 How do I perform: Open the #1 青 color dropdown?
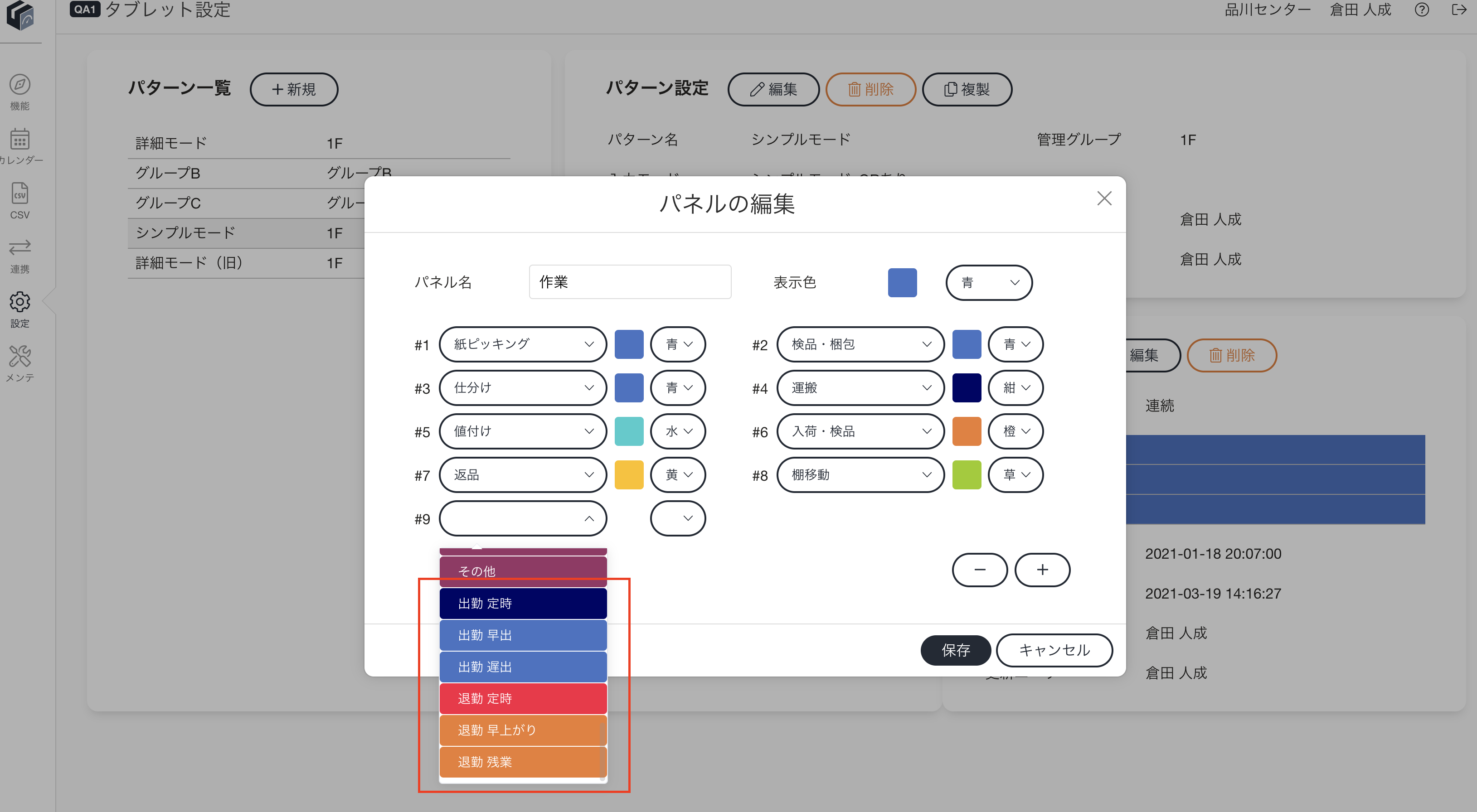[x=678, y=344]
